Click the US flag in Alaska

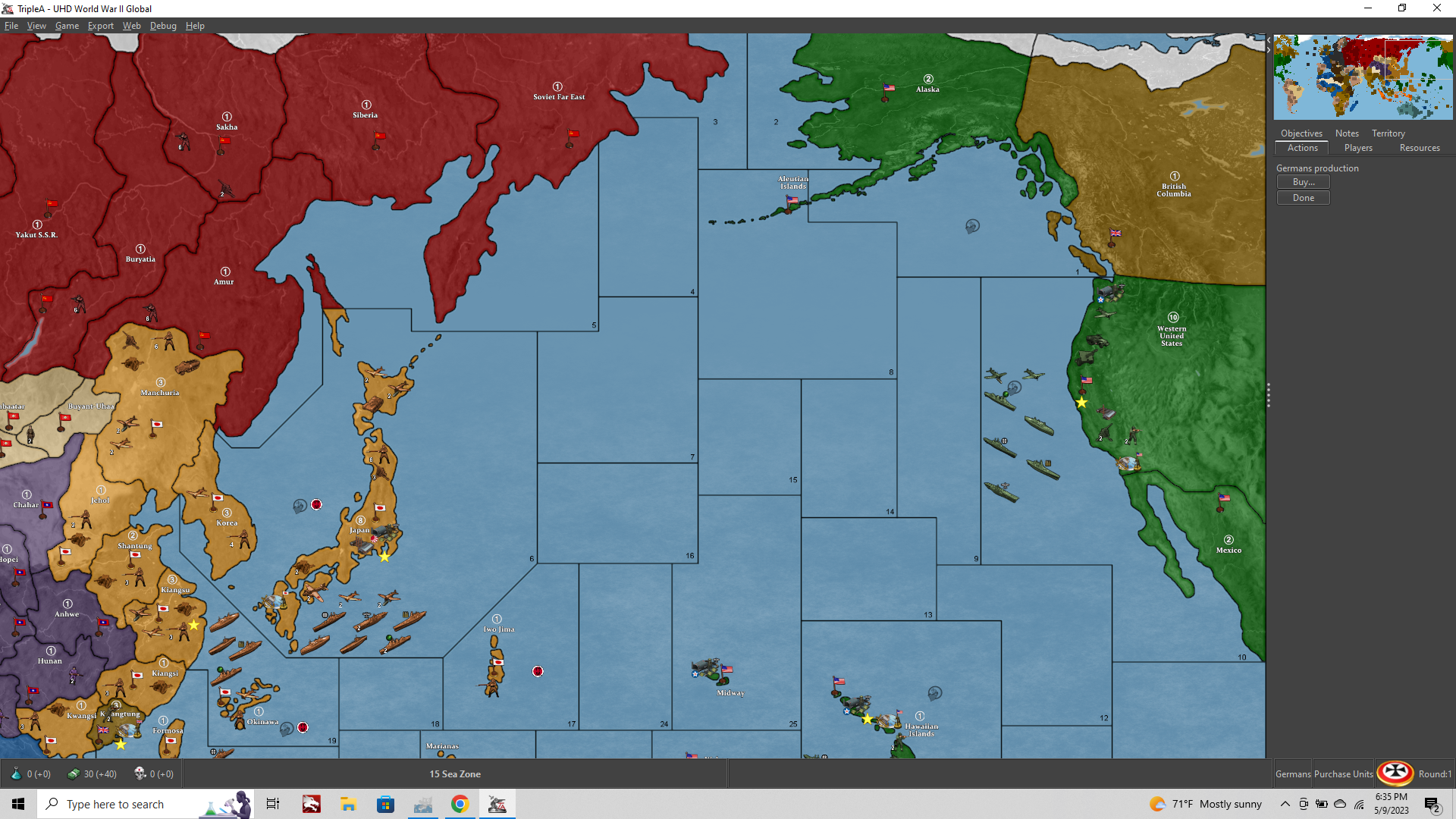click(x=888, y=89)
